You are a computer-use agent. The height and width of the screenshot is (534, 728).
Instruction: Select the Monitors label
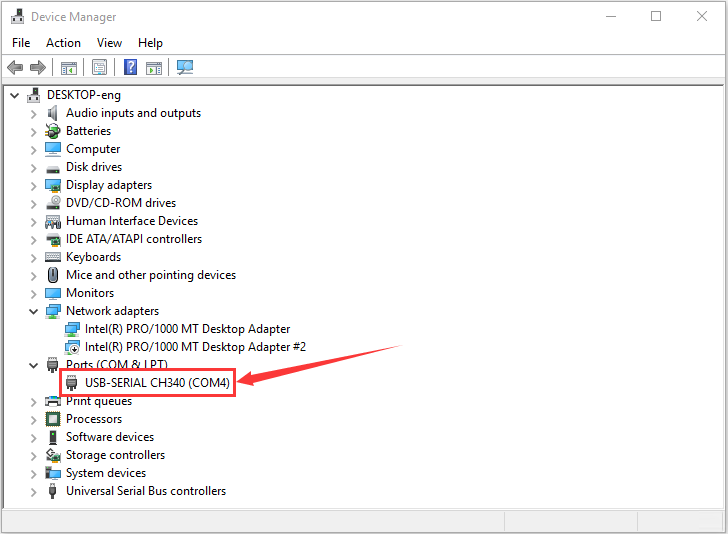pyautogui.click(x=90, y=293)
